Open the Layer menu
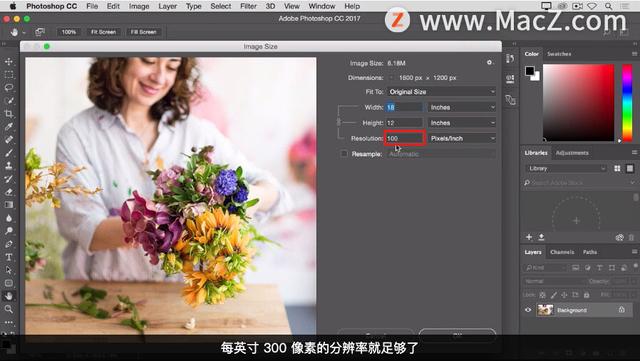This screenshot has height=361, width=640. 167,6
